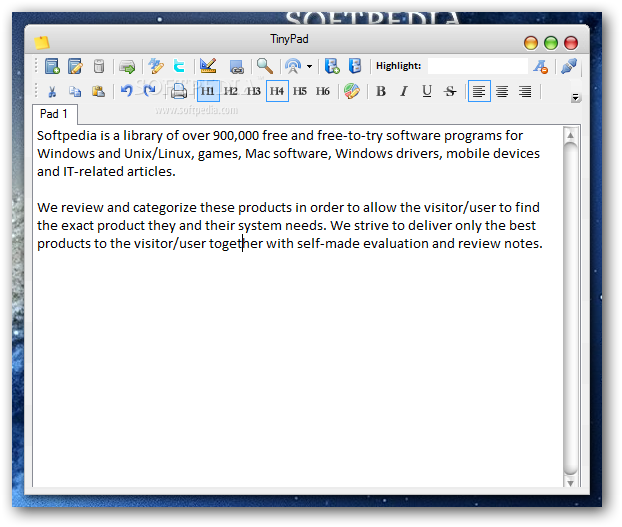Click the scrollbar up arrow
The height and width of the screenshot is (527, 622).
click(570, 136)
